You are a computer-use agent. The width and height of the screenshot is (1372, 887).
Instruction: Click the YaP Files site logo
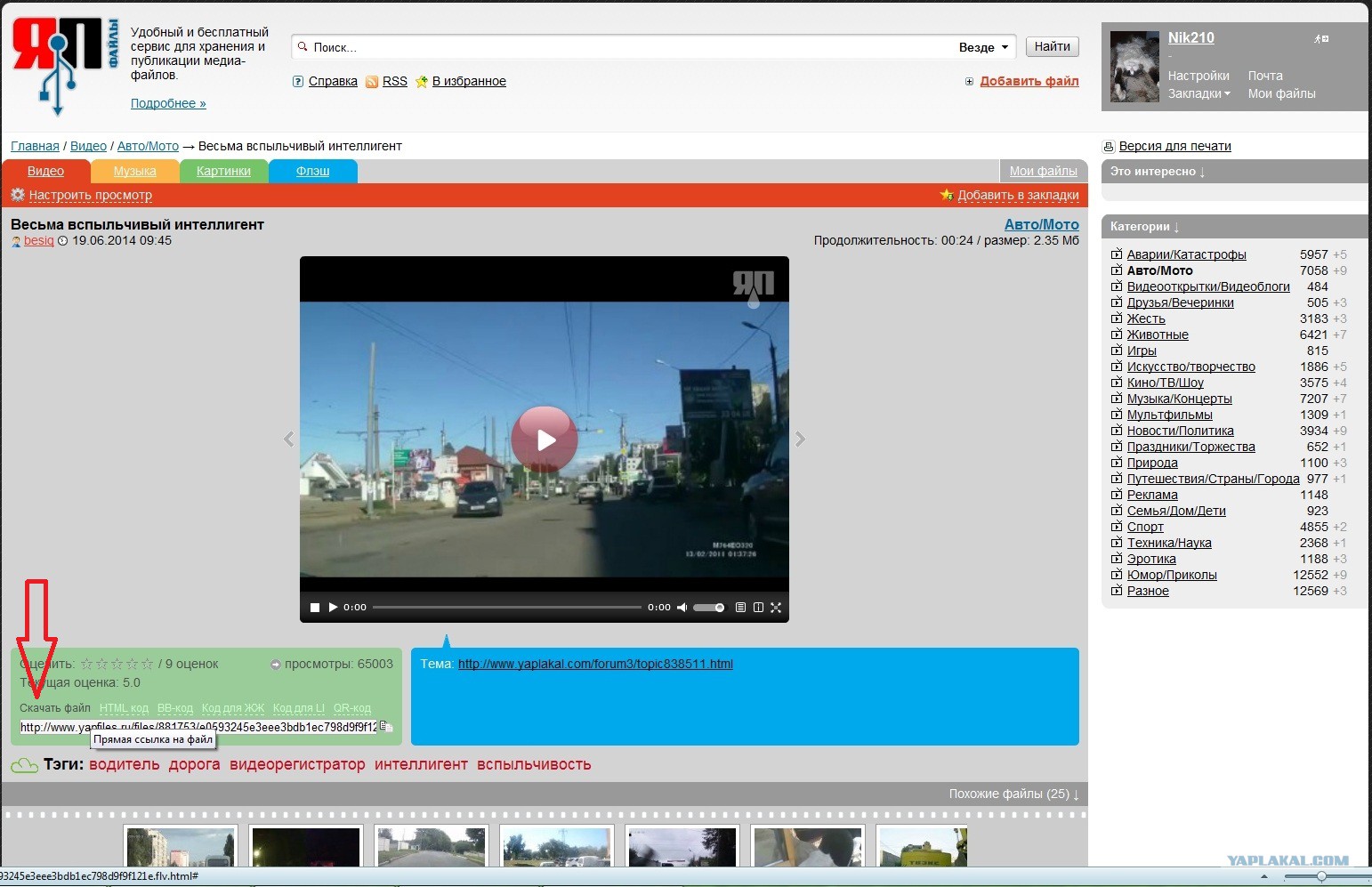[x=66, y=67]
